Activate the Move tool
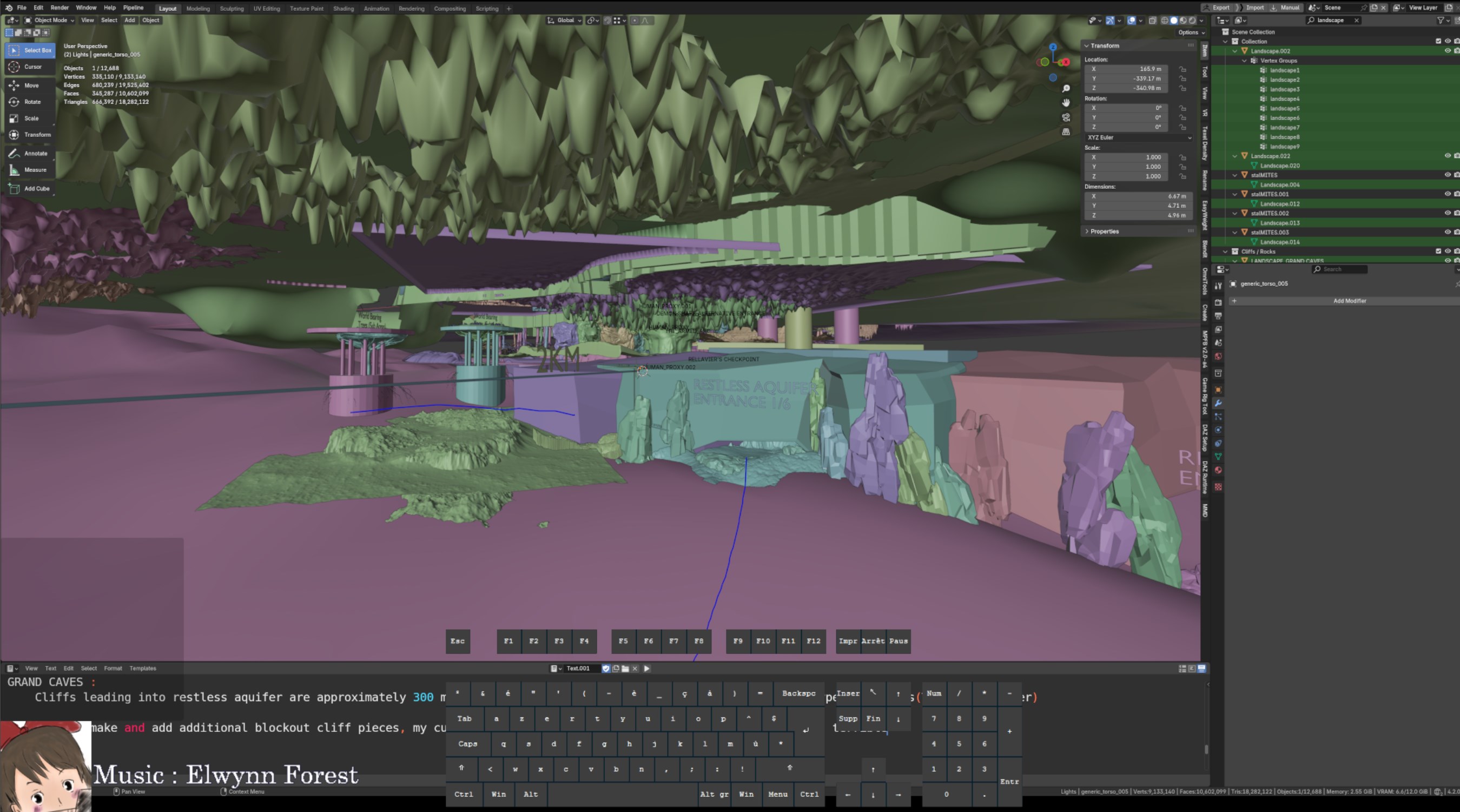The image size is (1460, 812). click(x=31, y=85)
